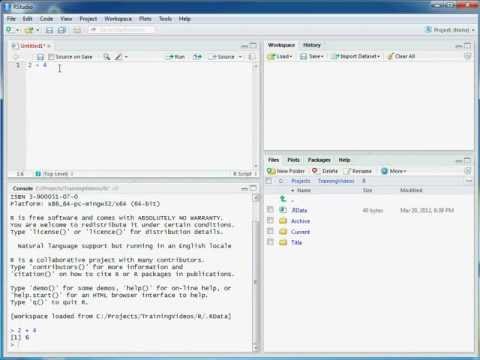The height and width of the screenshot is (360, 480).
Task: Minimize the source editor pane
Action: [245, 46]
